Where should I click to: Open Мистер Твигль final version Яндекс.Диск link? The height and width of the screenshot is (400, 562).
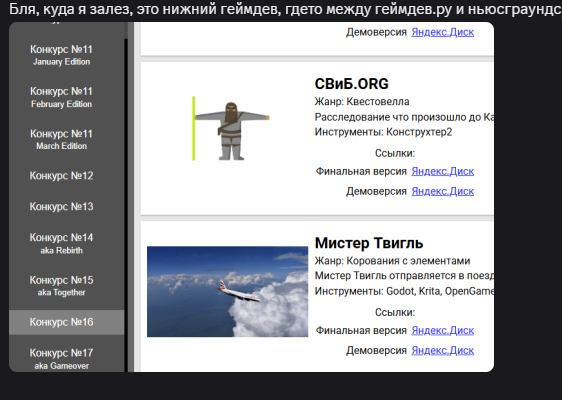coord(443,330)
